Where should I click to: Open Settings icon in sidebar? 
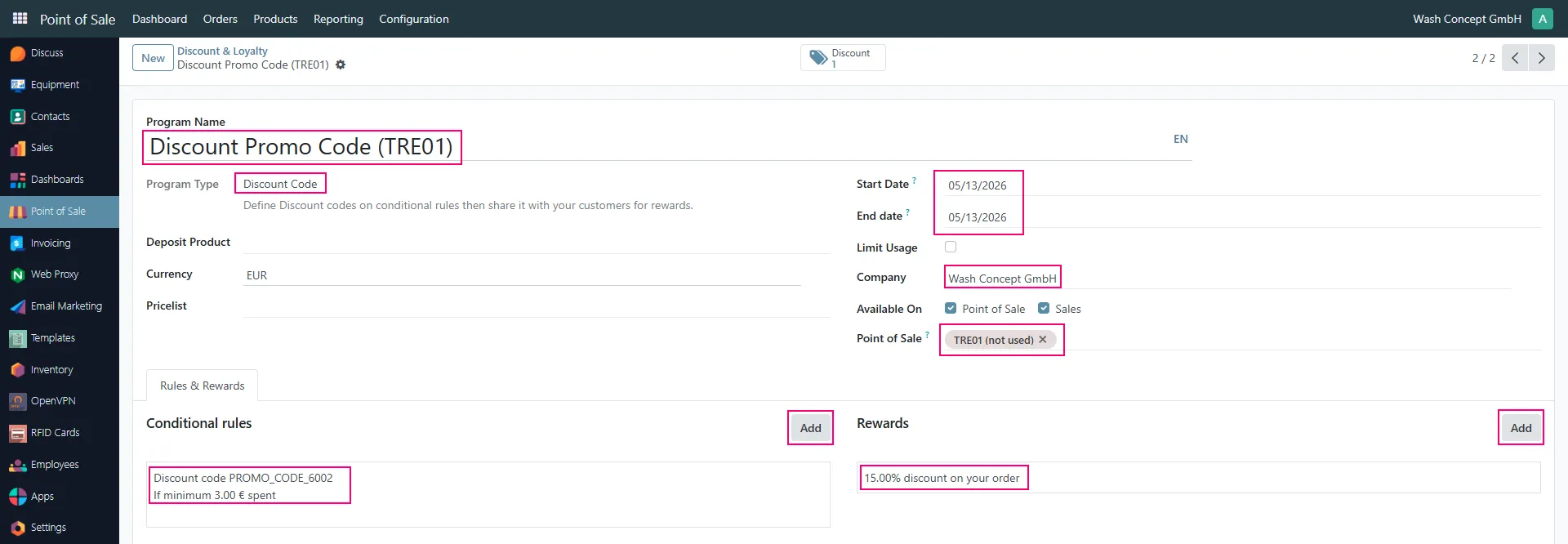(x=17, y=528)
